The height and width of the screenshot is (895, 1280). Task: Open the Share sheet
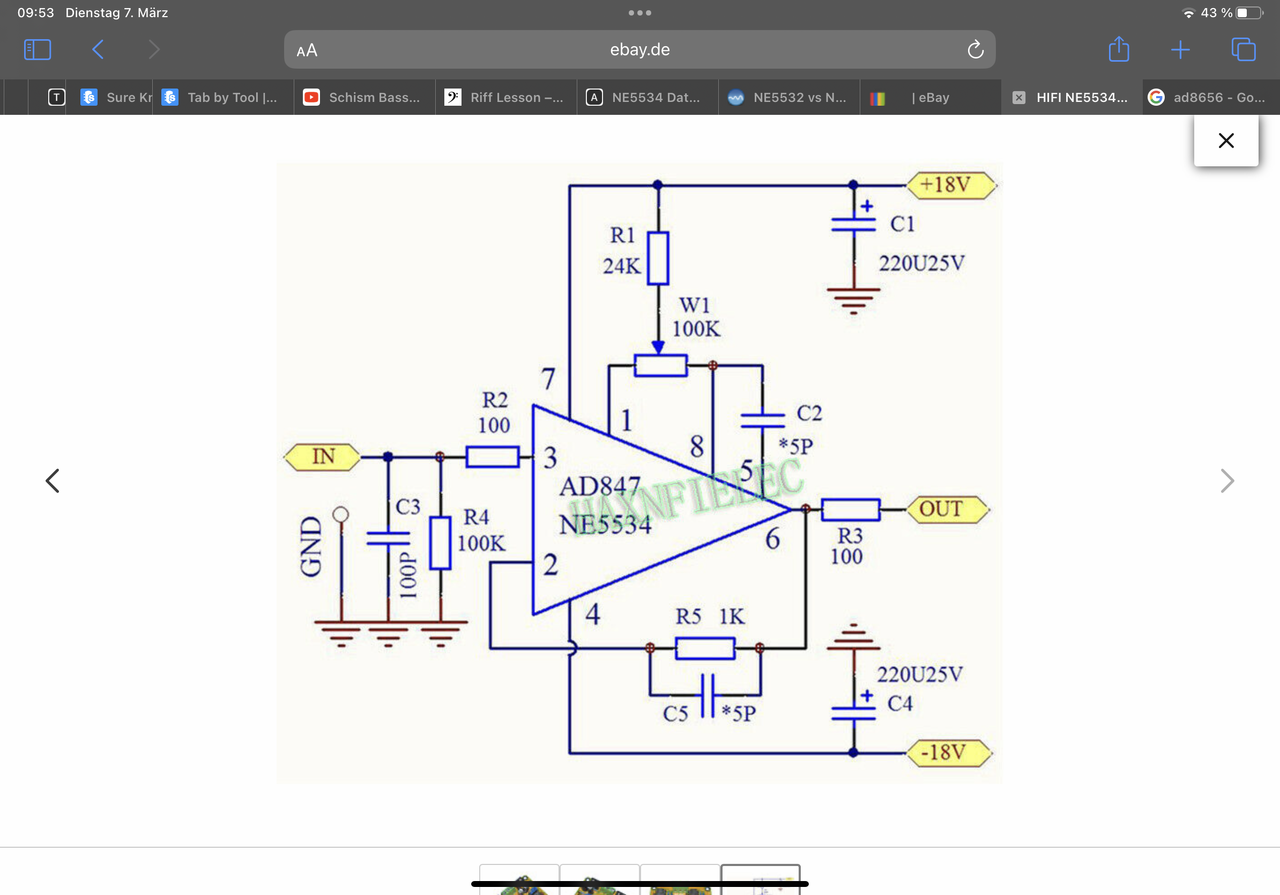(1119, 49)
